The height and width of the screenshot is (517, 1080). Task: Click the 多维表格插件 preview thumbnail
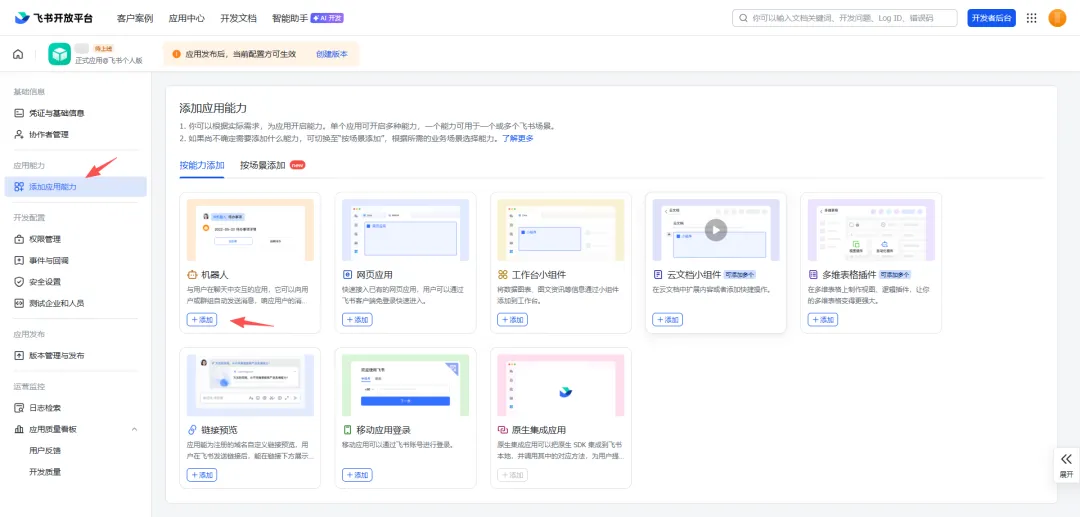click(871, 230)
